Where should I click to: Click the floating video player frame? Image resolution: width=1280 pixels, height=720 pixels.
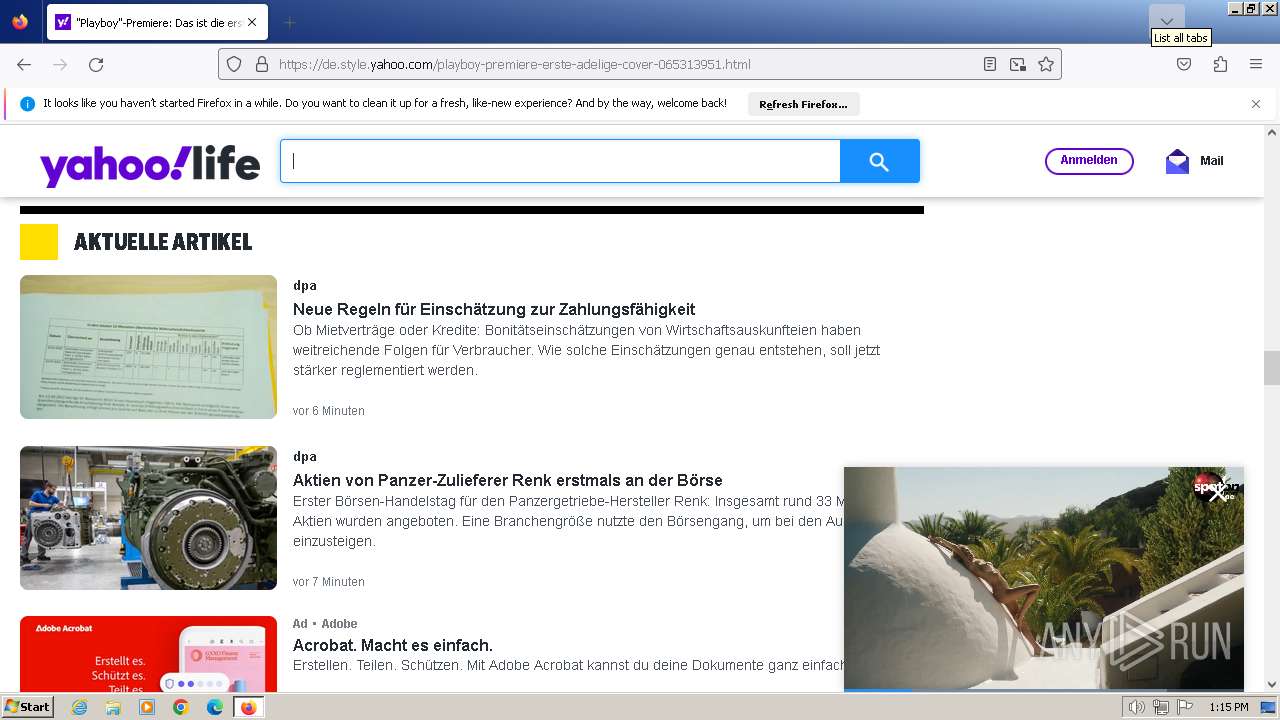(x=1044, y=578)
